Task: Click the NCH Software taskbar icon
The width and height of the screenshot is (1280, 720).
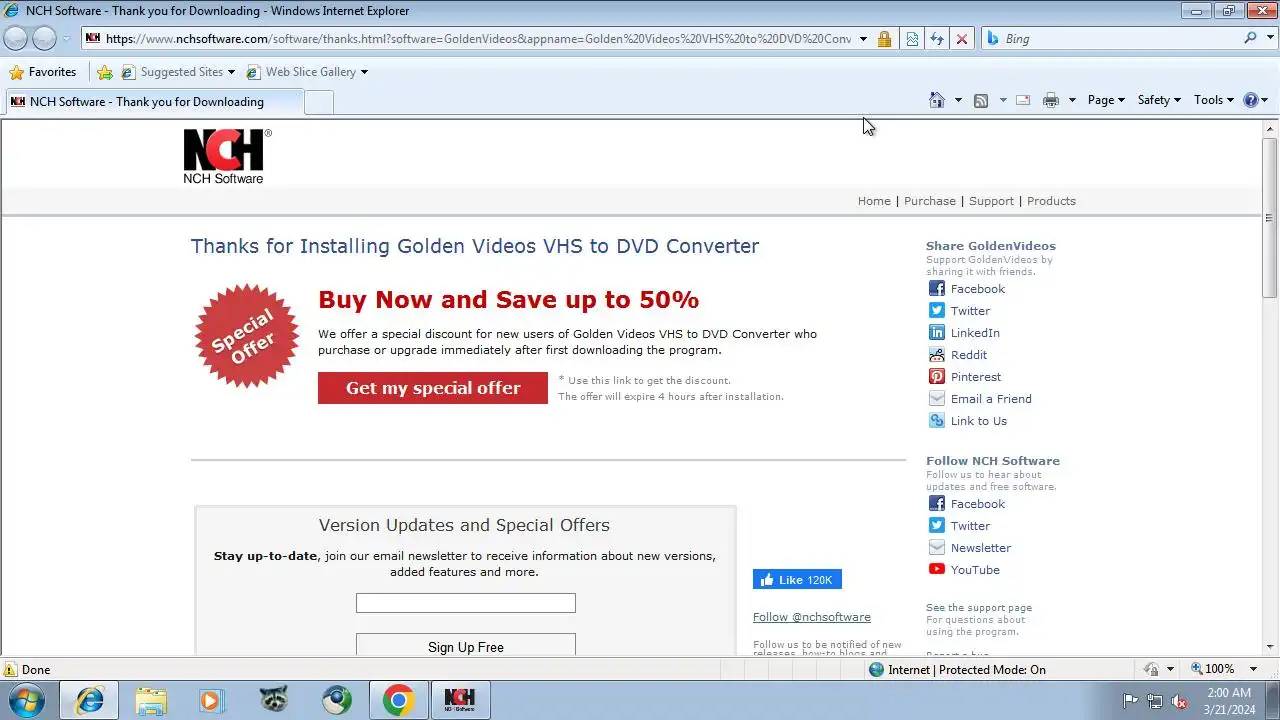Action: click(459, 700)
